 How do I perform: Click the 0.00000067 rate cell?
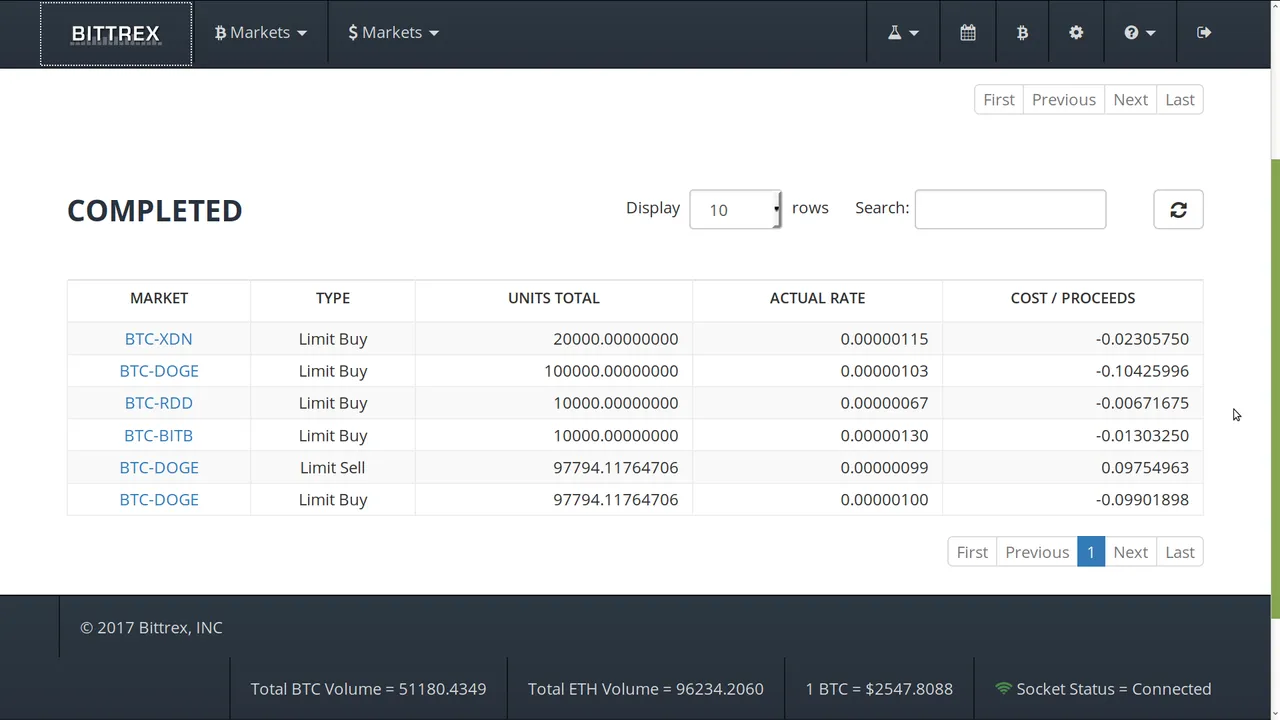[817, 403]
